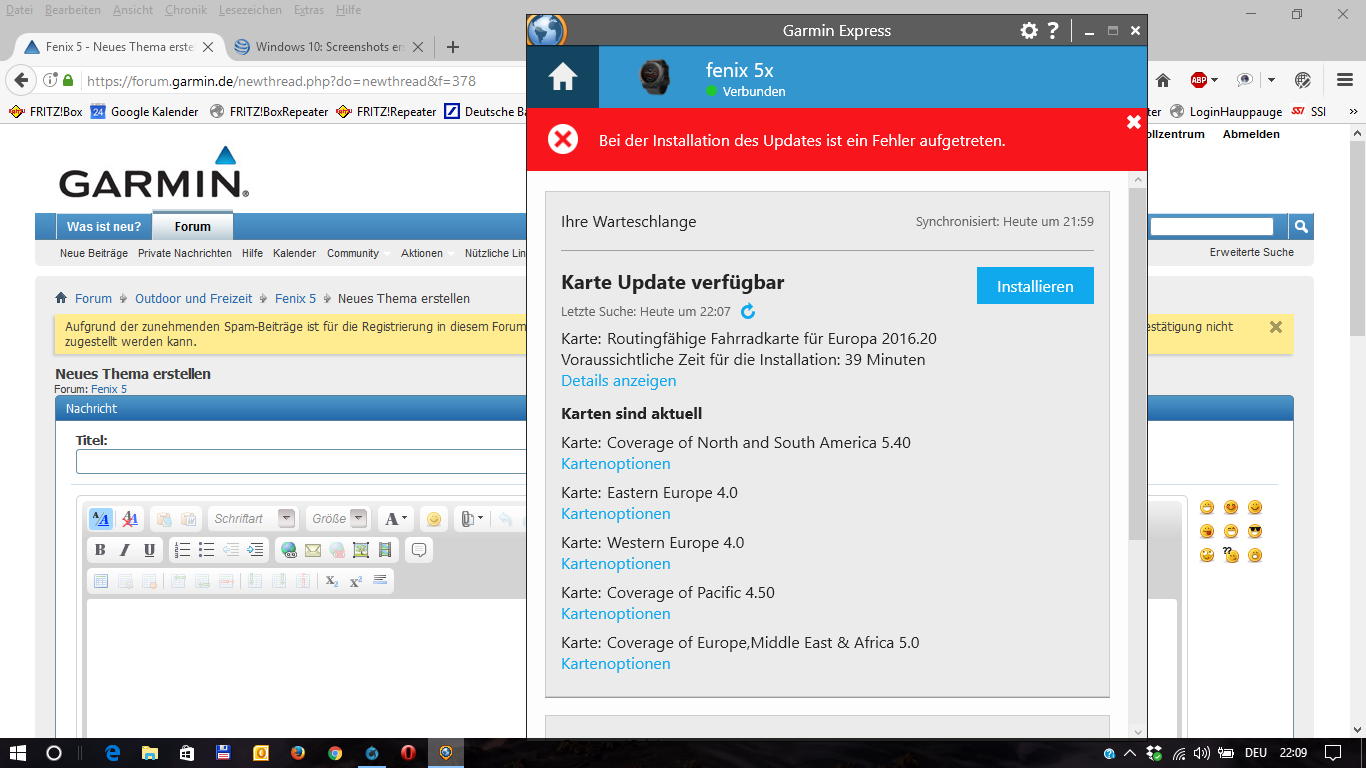Insert a numbered list
The width and height of the screenshot is (1366, 768).
182,550
